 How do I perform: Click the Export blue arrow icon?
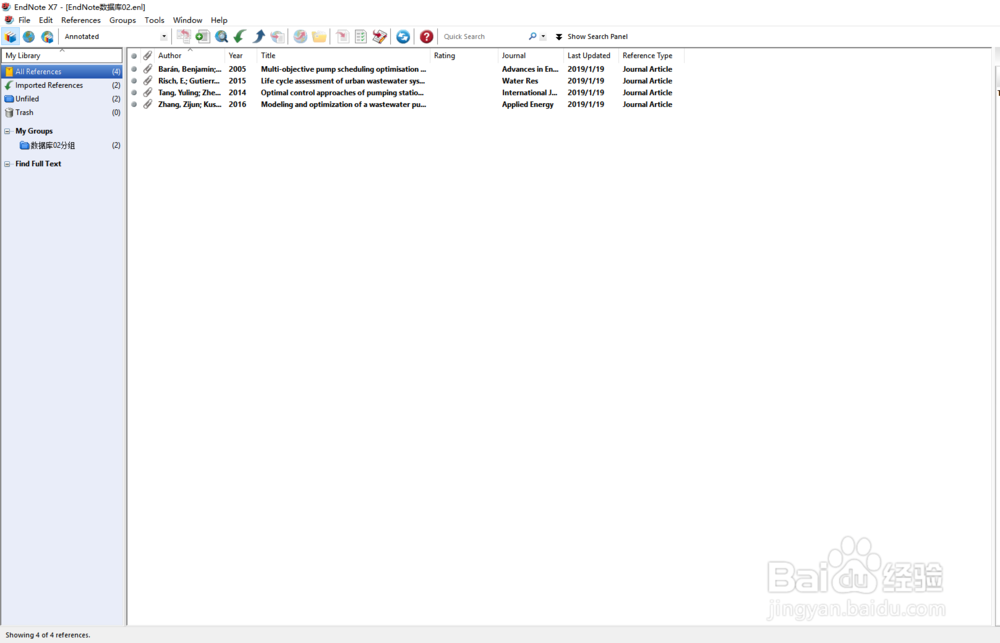click(x=259, y=36)
